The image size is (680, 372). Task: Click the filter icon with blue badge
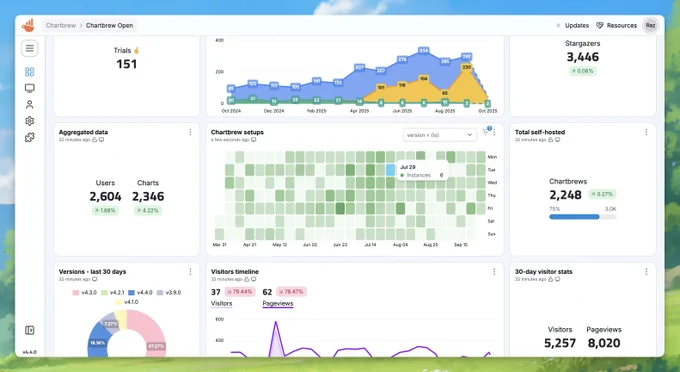point(486,131)
